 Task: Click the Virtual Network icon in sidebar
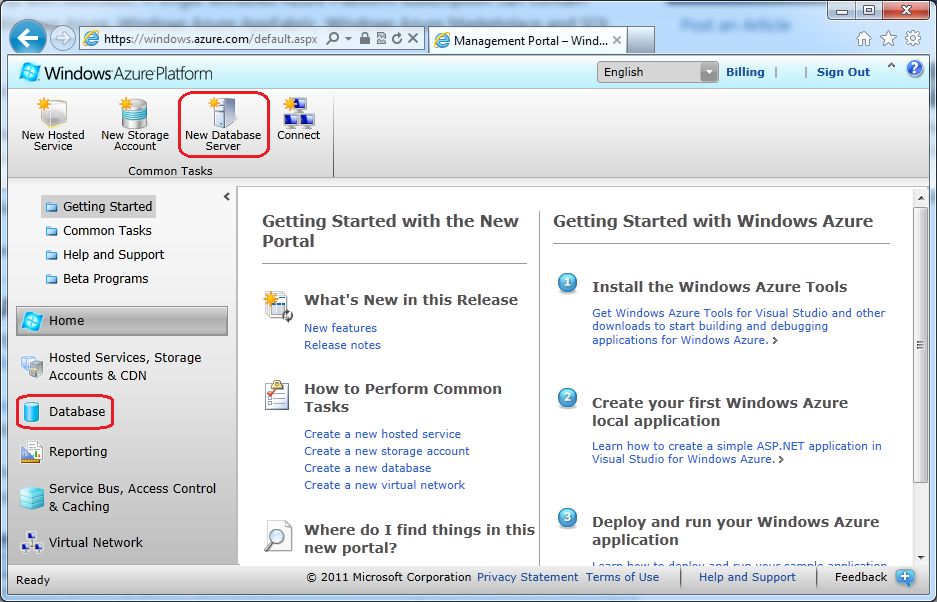tap(31, 543)
